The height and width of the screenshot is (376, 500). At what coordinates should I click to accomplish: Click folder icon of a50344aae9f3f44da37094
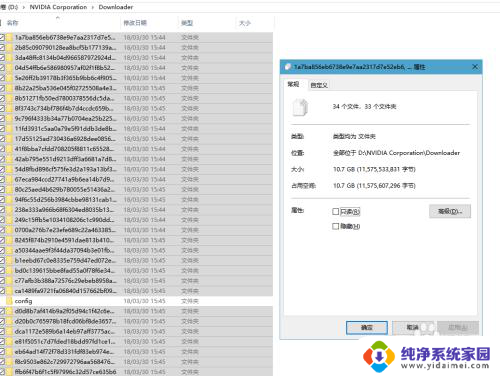click(9, 250)
